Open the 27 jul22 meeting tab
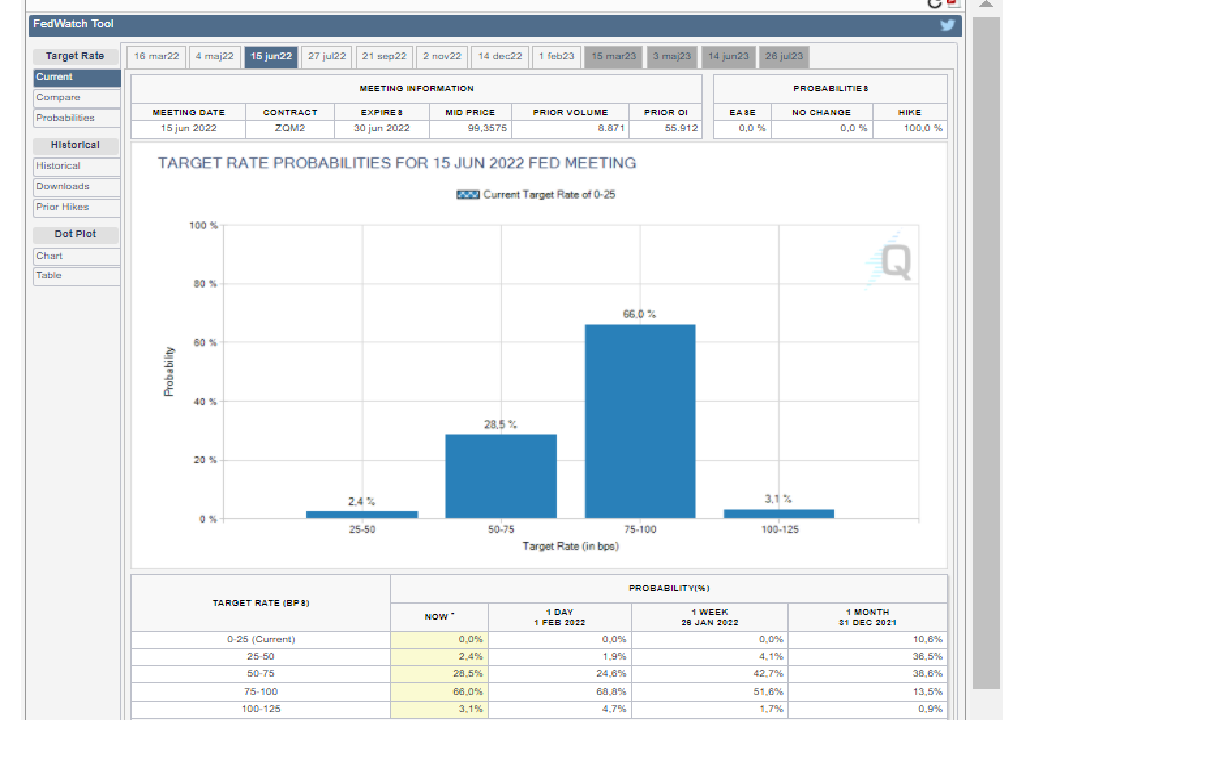The width and height of the screenshot is (1220, 760). 327,57
